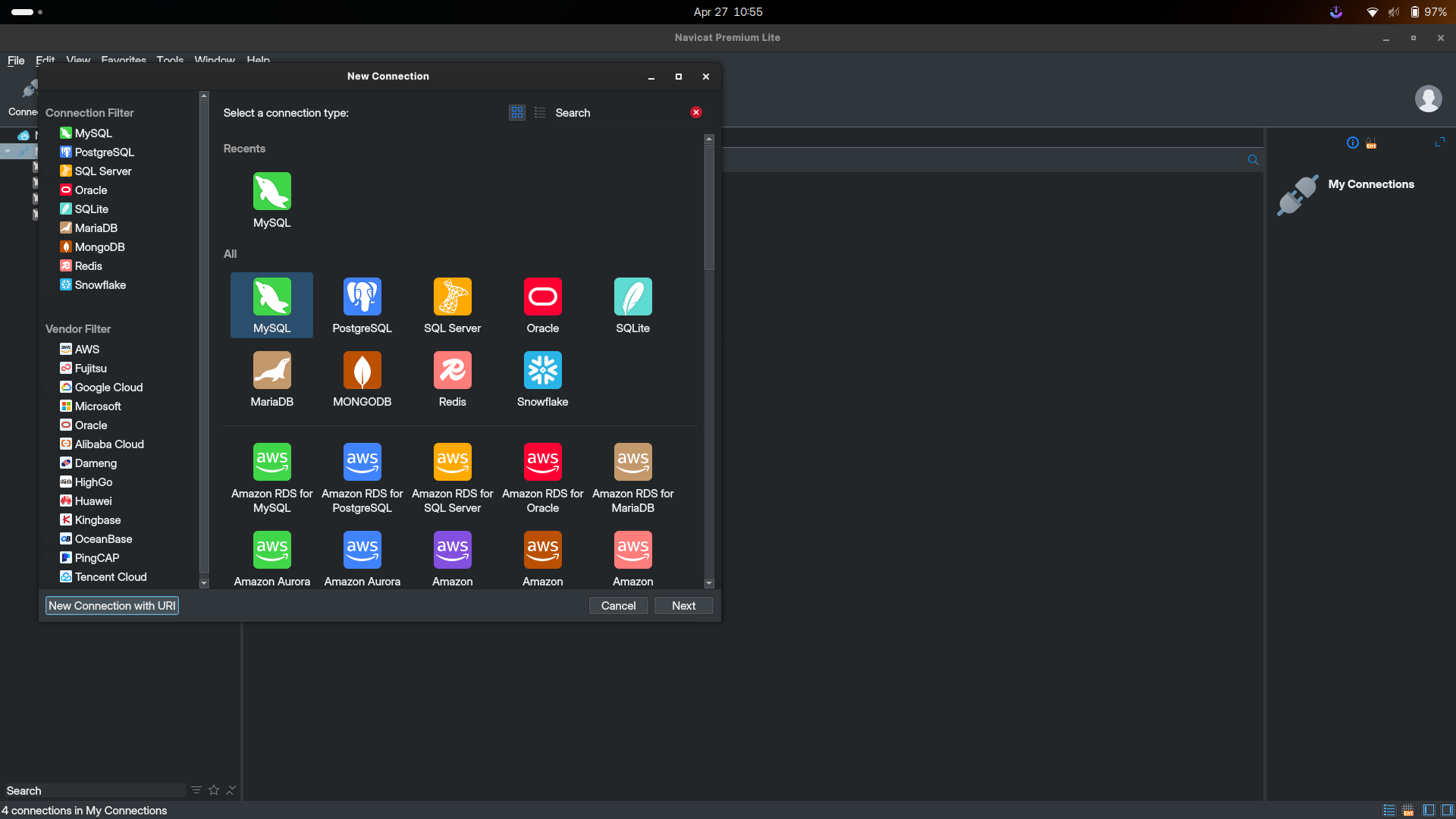This screenshot has height=819, width=1456.
Task: Open Information pane icon in main window
Action: [x=1352, y=143]
